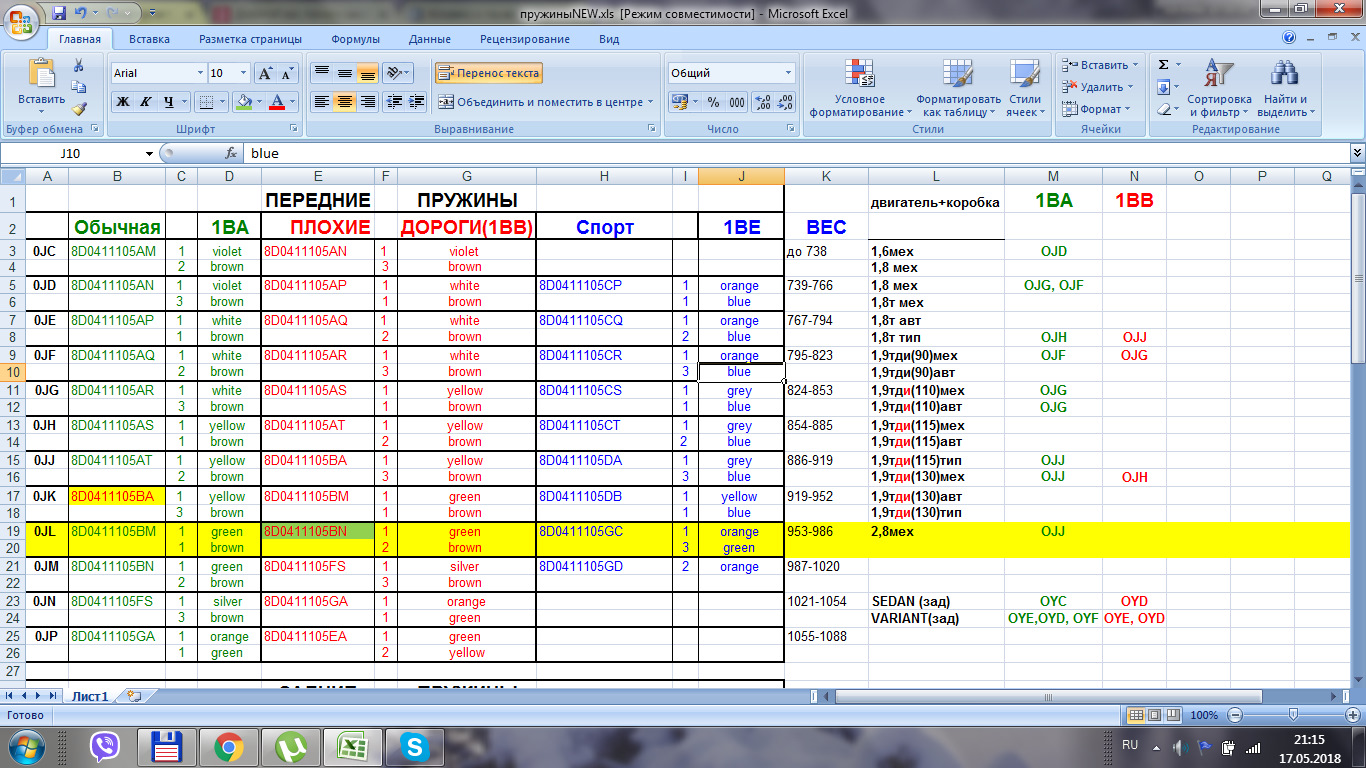Open the Общий number format dropdown

[788, 73]
